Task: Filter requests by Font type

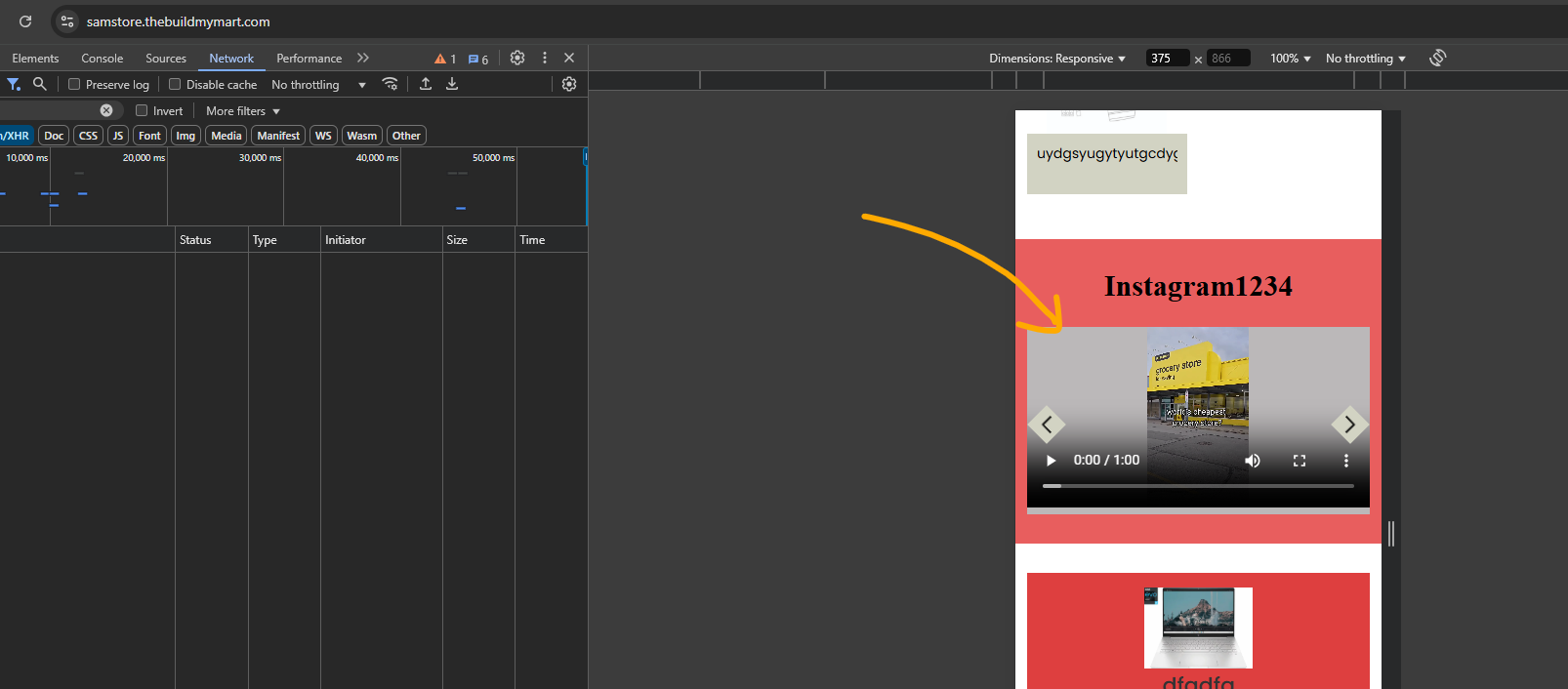Action: coord(149,136)
